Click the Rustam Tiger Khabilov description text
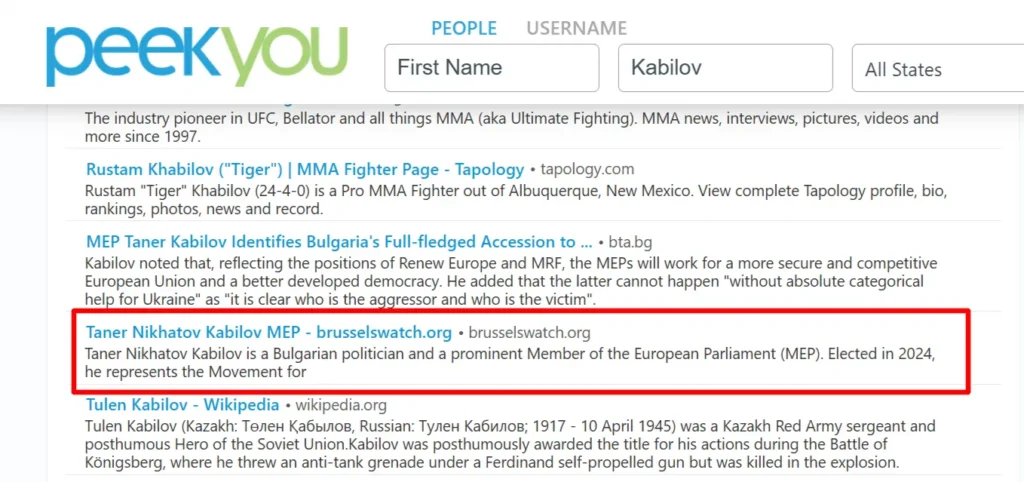This screenshot has width=1024, height=482. (x=516, y=201)
